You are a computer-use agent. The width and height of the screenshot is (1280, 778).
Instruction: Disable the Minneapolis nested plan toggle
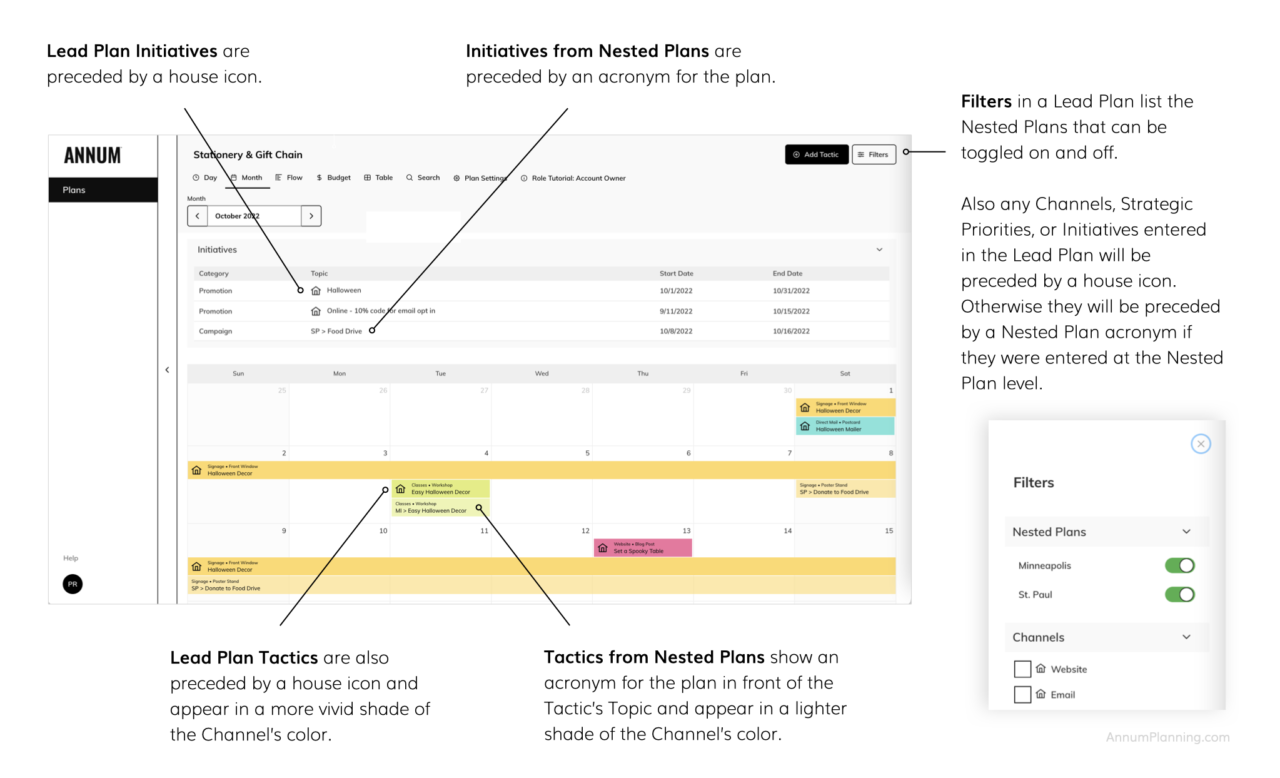point(1179,565)
